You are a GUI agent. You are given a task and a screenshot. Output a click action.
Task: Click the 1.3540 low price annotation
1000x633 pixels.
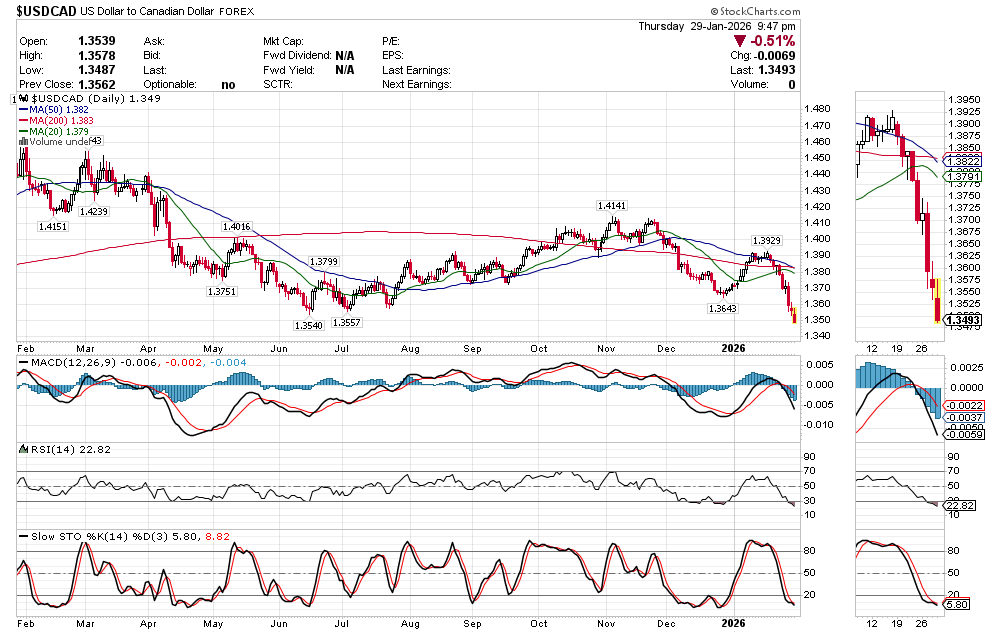pyautogui.click(x=308, y=325)
